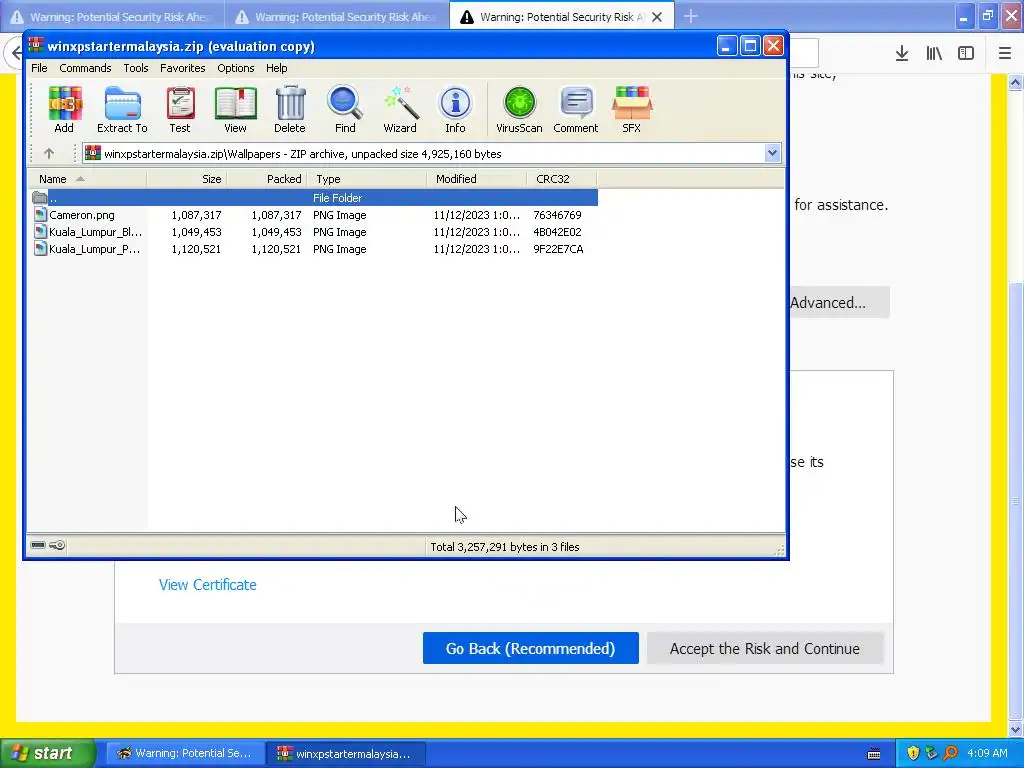Click Firefox downloads arrow icon
1024x768 pixels.
click(902, 54)
